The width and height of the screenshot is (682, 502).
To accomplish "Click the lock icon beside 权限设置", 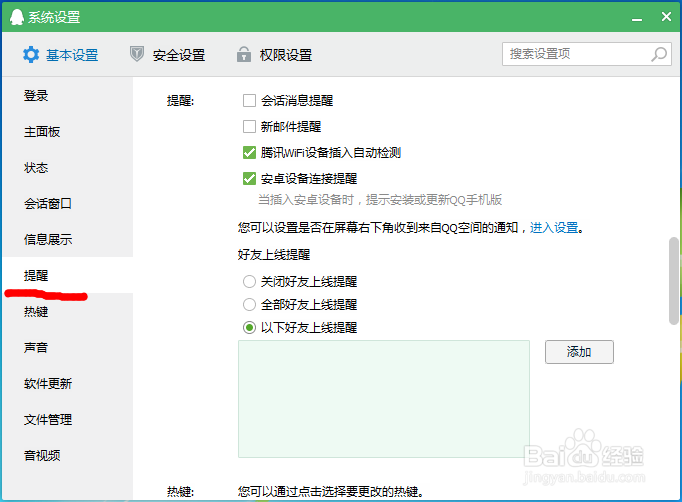I will click(x=244, y=54).
